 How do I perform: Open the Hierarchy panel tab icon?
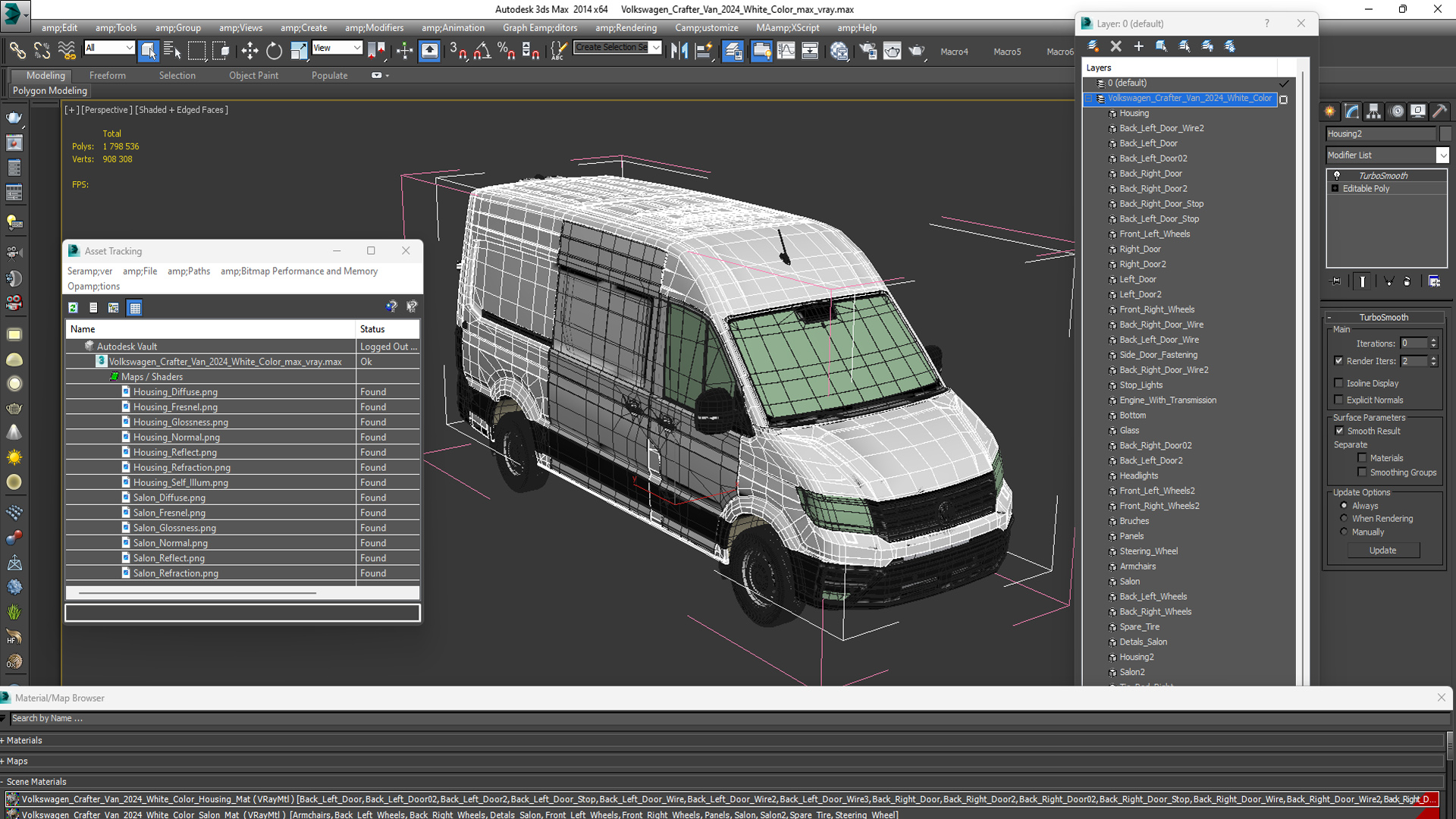click(1374, 111)
